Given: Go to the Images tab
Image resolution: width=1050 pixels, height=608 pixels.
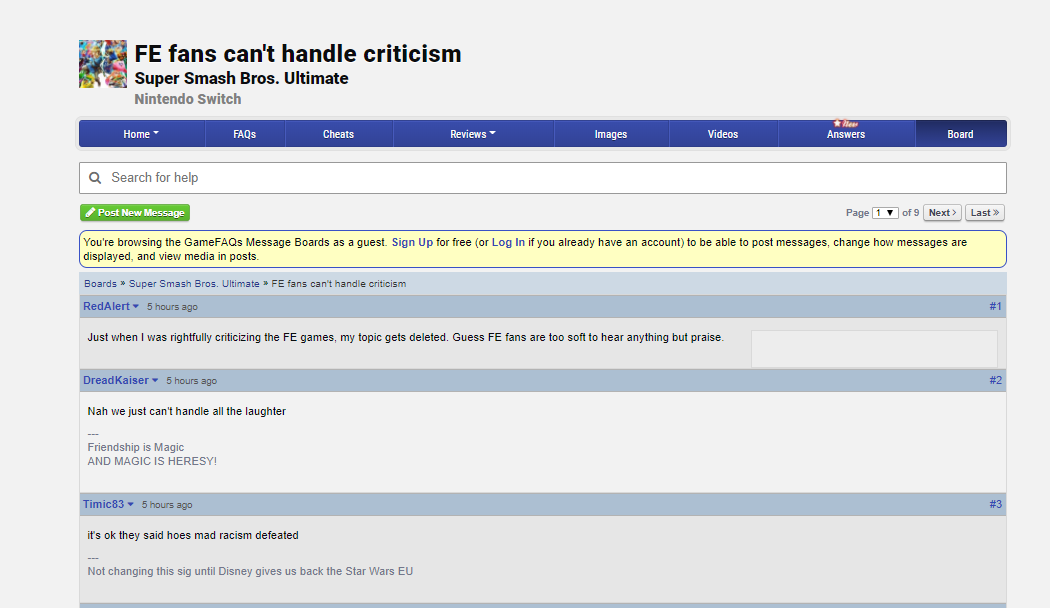Looking at the screenshot, I should (611, 134).
